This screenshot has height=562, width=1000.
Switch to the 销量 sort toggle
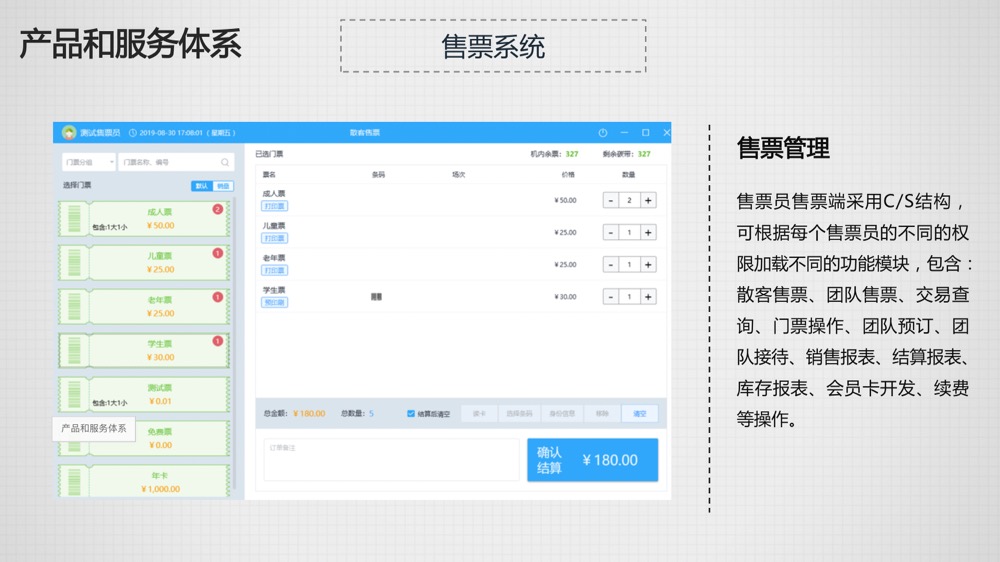(223, 186)
